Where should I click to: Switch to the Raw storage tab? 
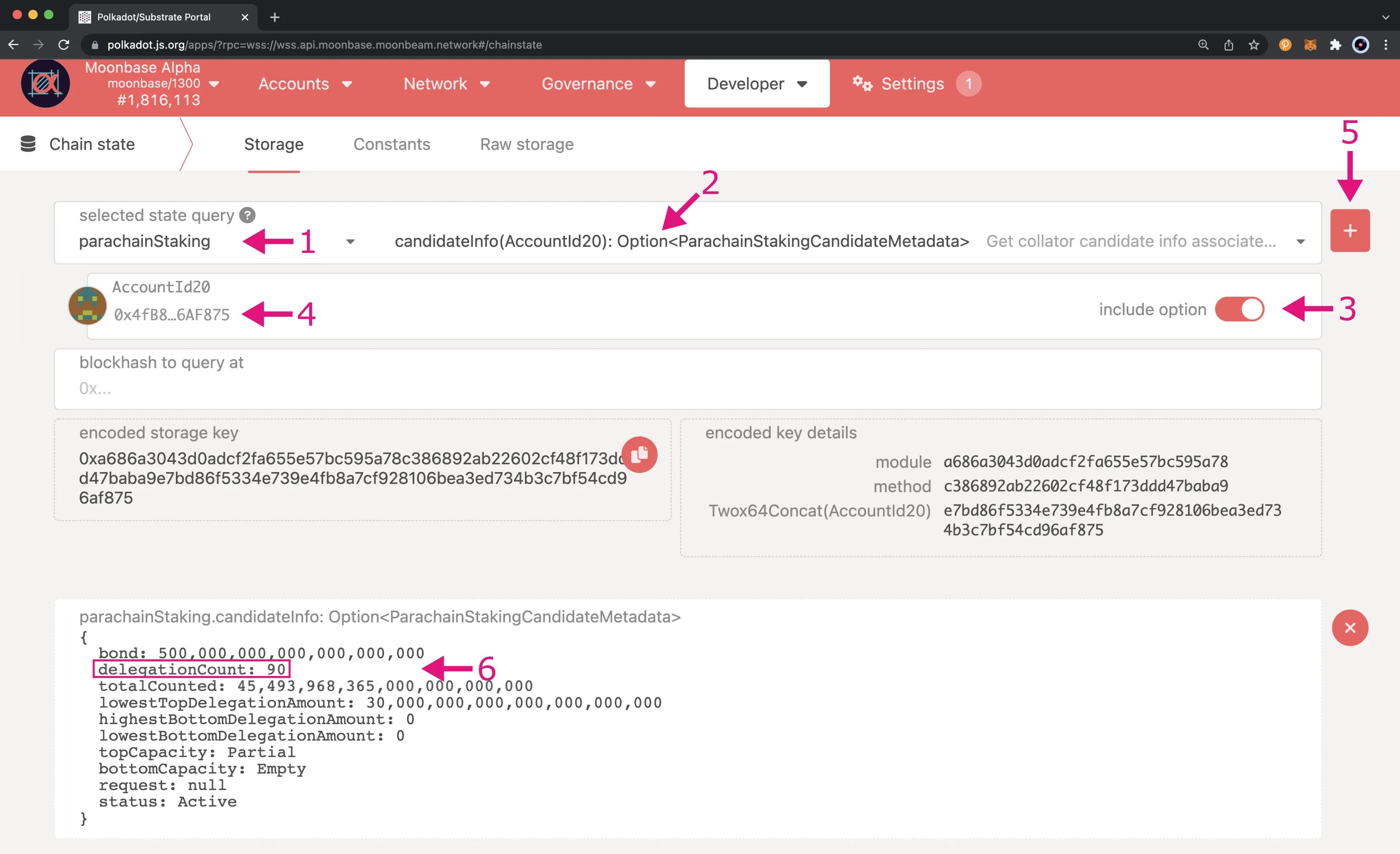pos(526,144)
